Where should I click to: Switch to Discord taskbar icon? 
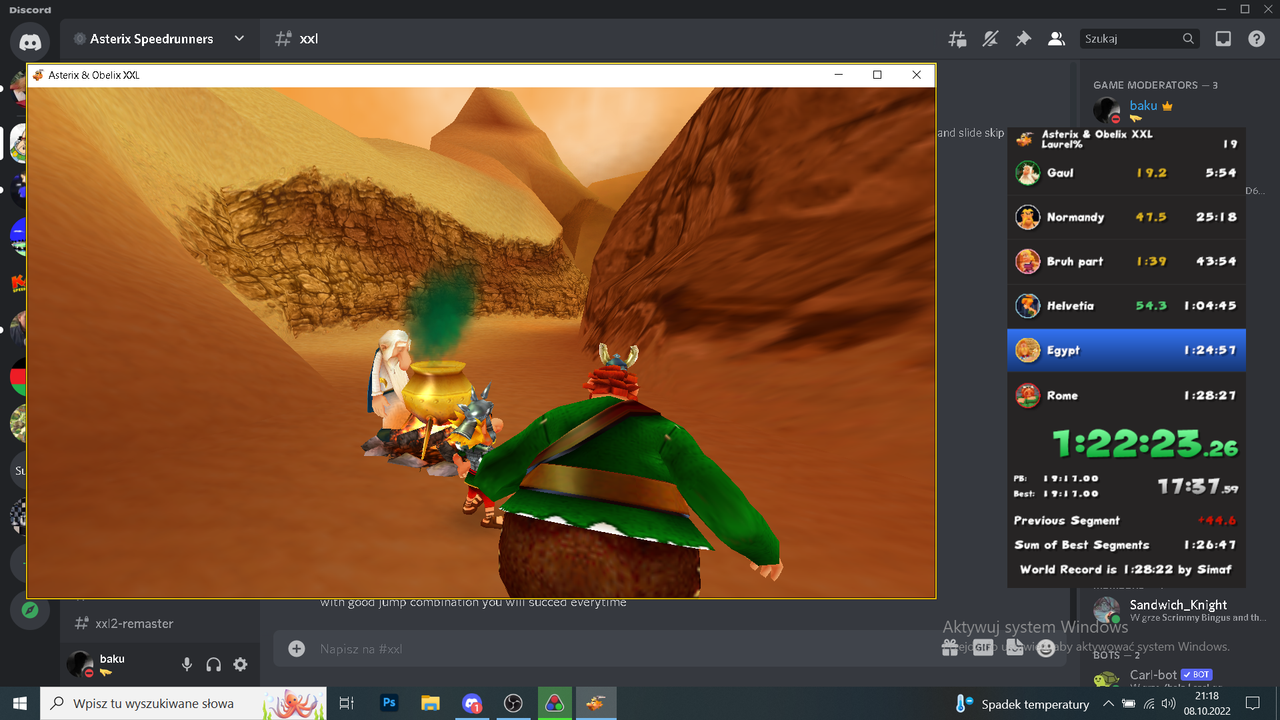point(472,703)
